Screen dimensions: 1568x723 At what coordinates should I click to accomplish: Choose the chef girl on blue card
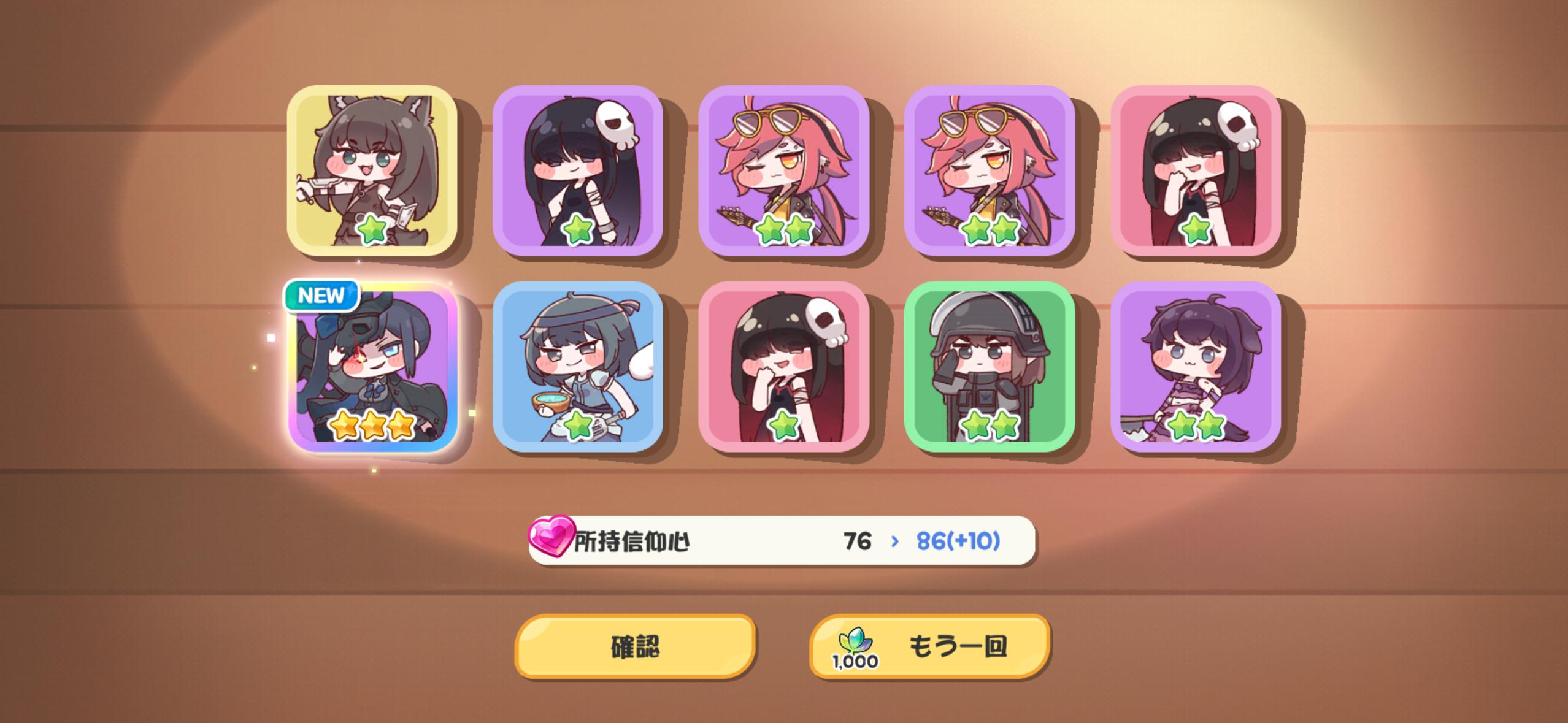coord(578,367)
